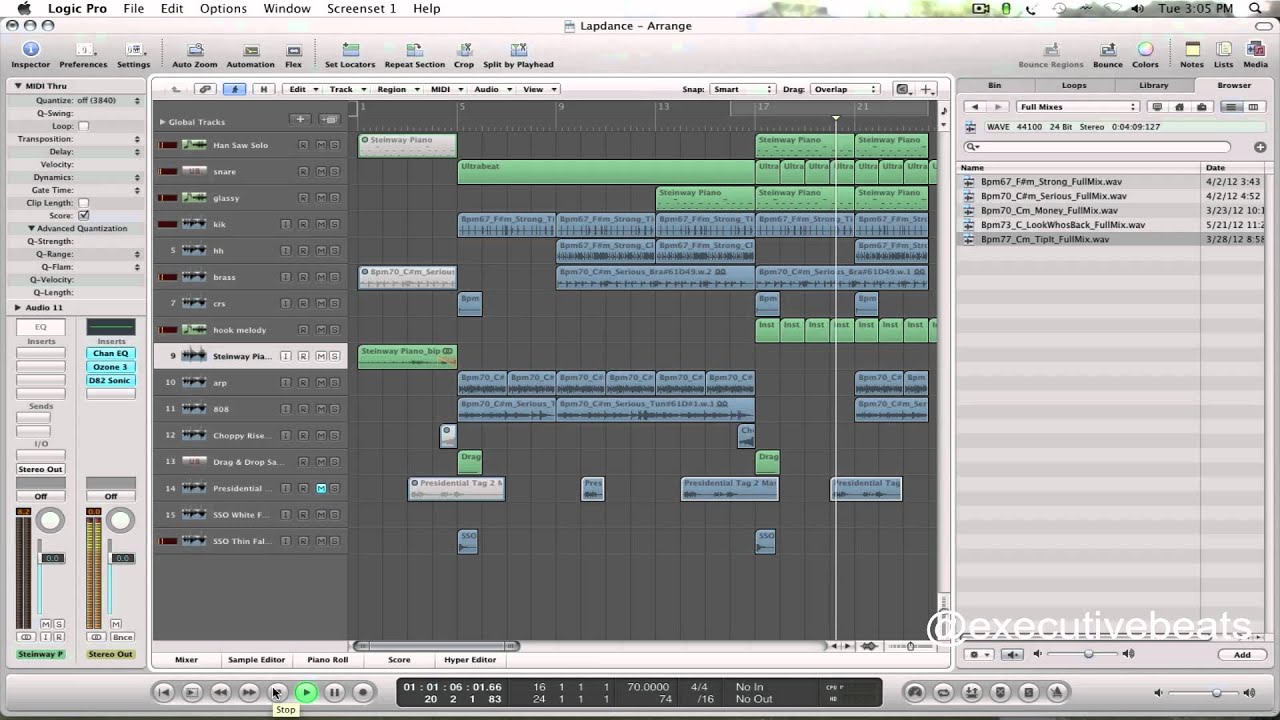Open the project folder in the Browser
Viewport: 1280px width, 720px height.
pos(1201,107)
